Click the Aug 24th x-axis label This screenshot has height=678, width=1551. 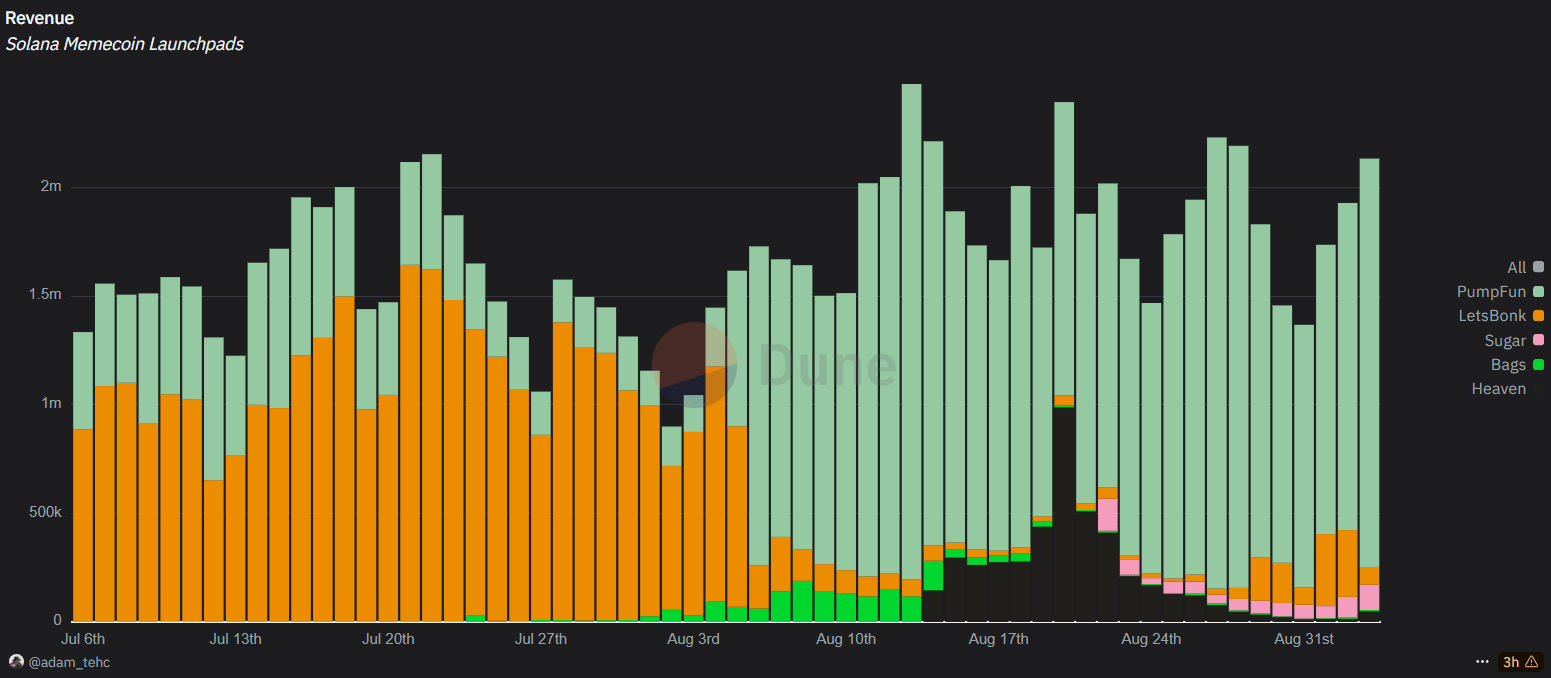(1151, 638)
